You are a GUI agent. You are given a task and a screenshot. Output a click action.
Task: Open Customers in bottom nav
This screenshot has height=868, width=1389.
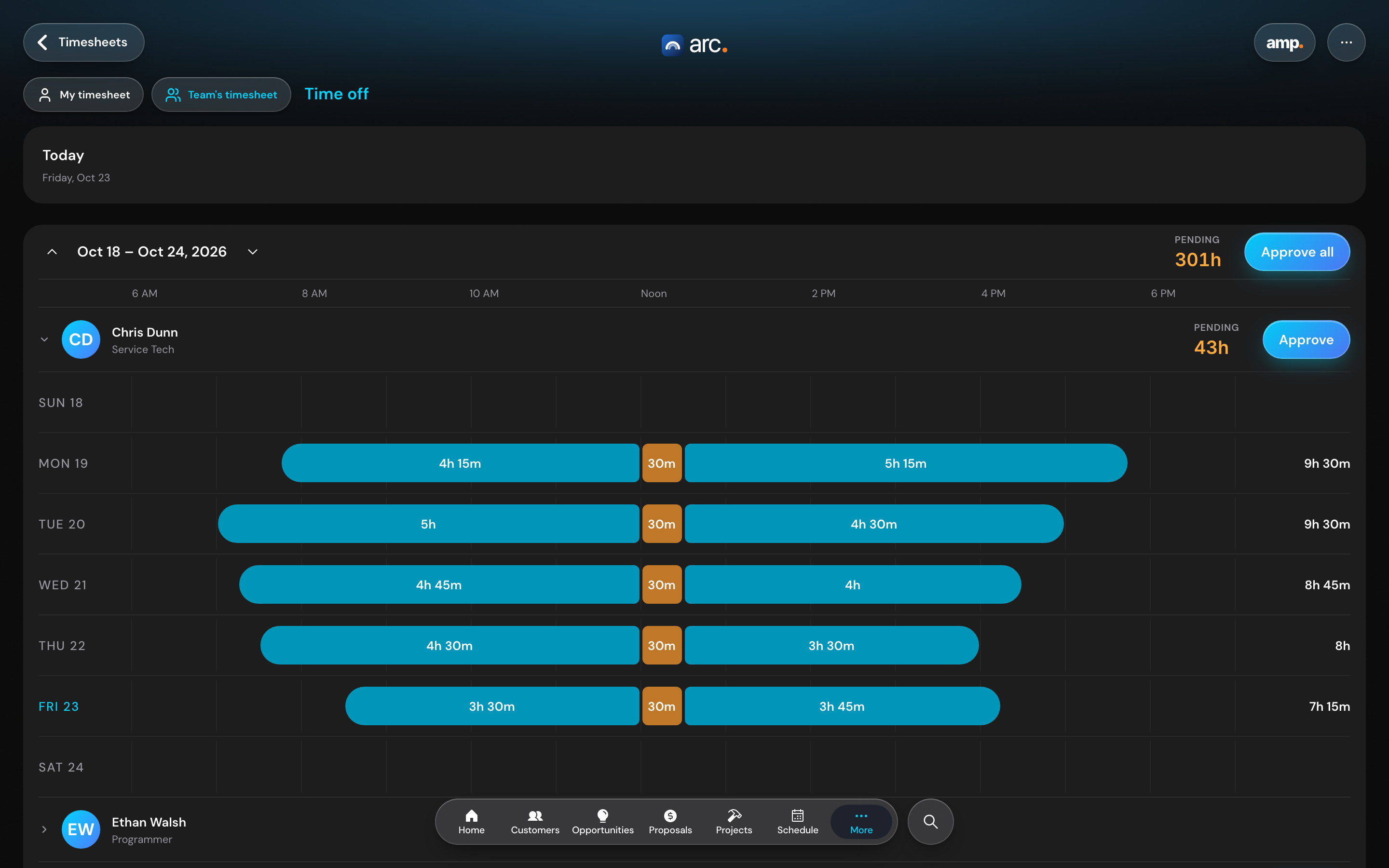click(x=535, y=822)
